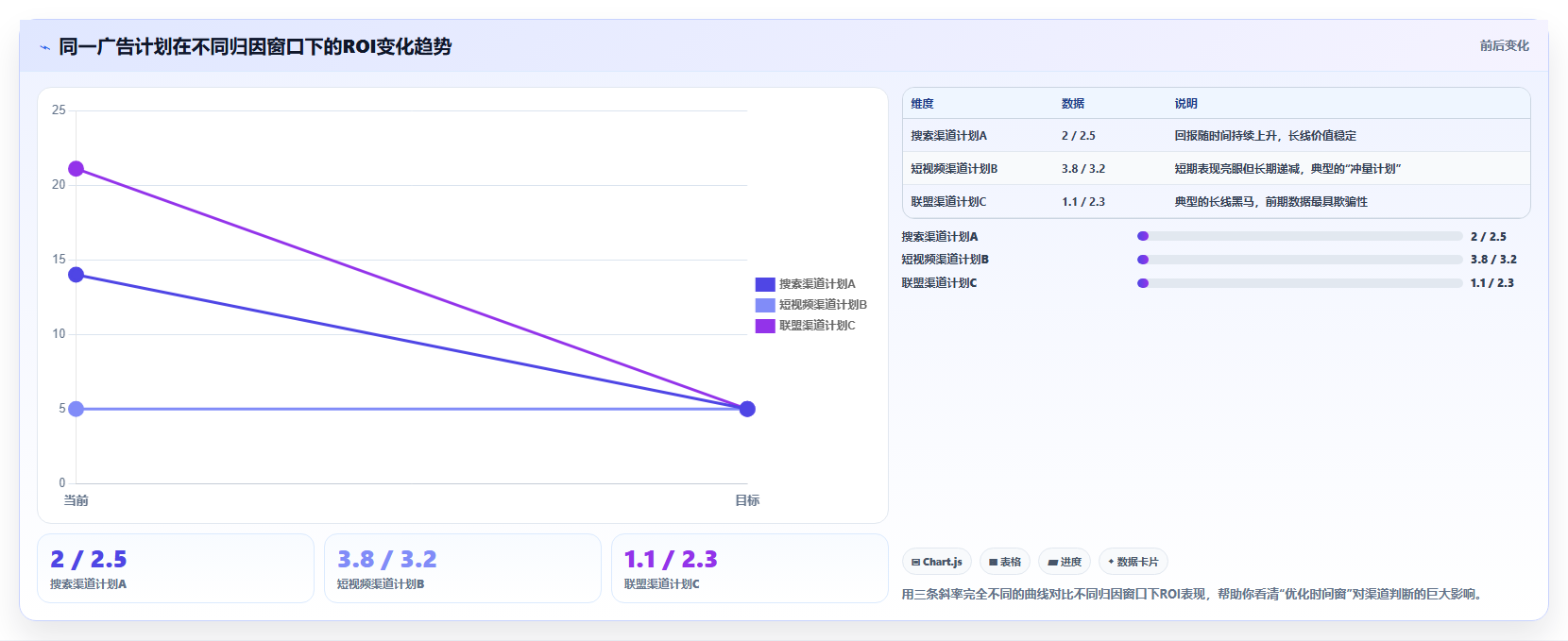
Task: Click the 数据卡片 tag
Action: (1133, 562)
